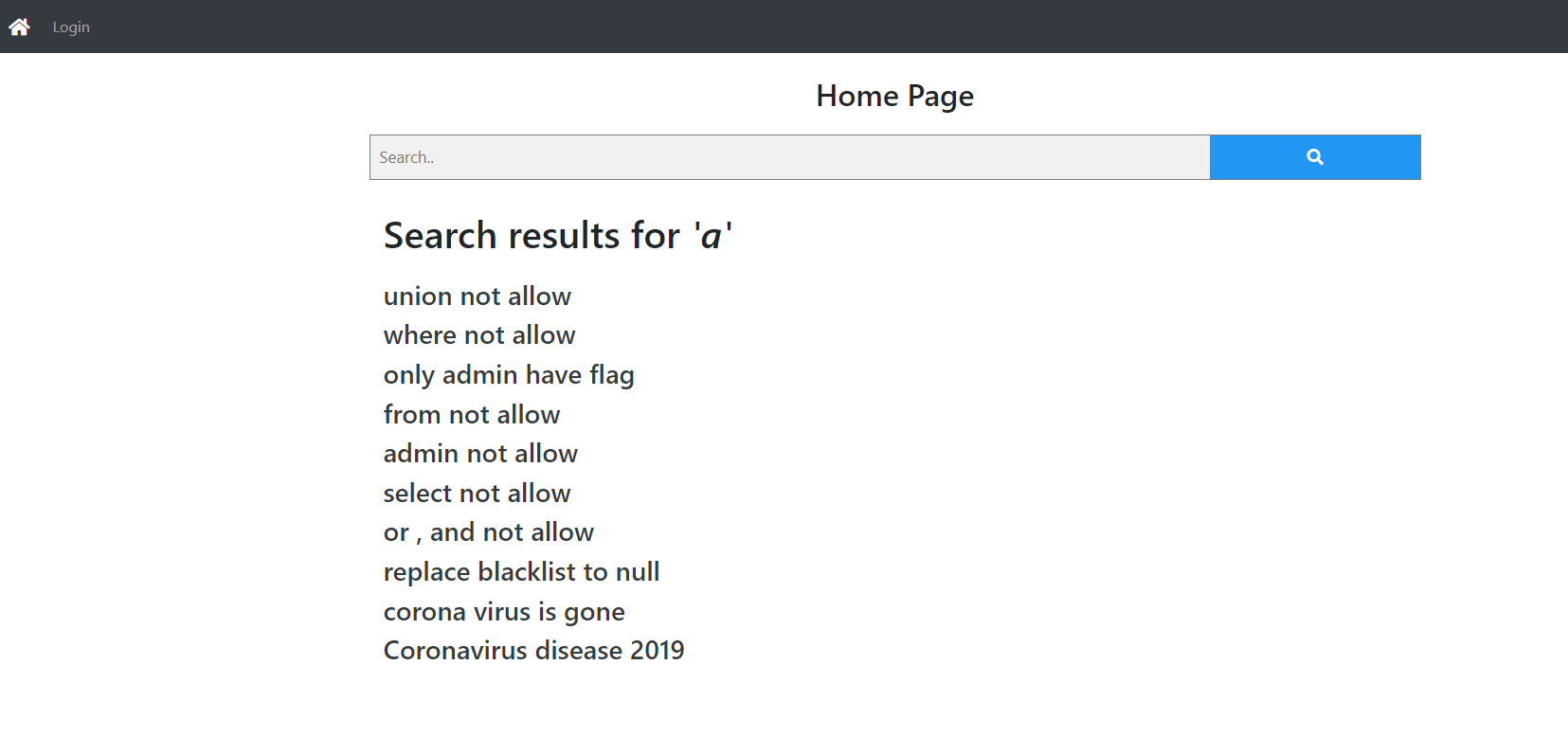The image size is (1568, 755).
Task: Focus the Search.. input field
Action: point(789,157)
